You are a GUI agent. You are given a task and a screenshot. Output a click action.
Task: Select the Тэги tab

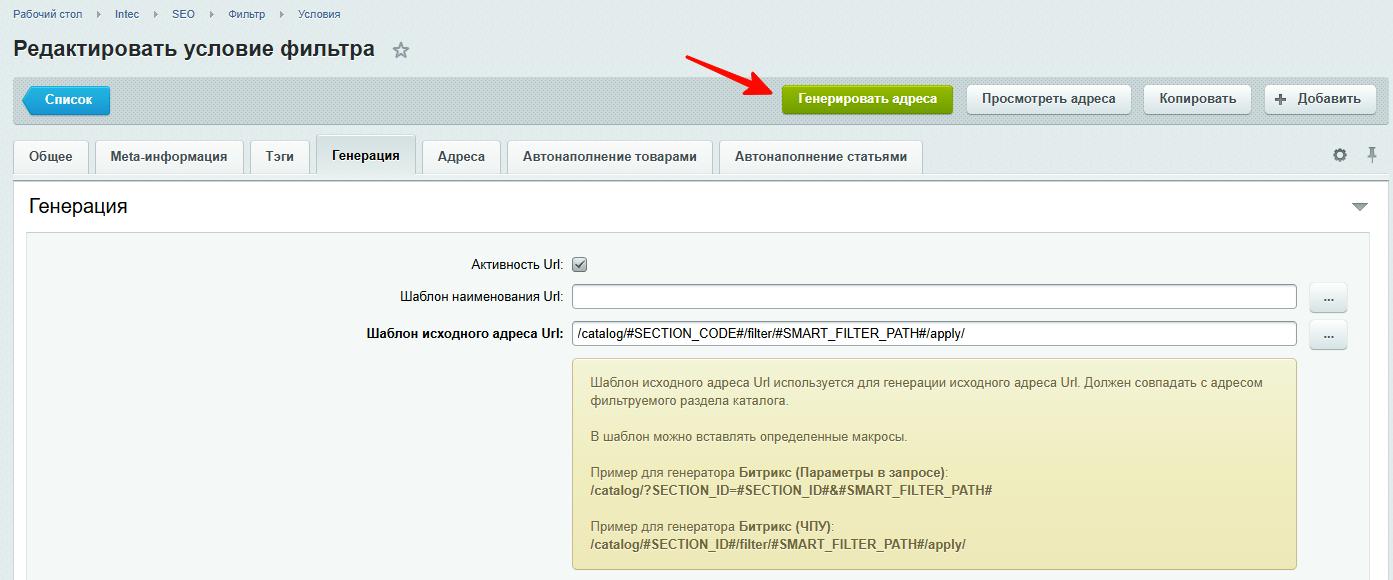click(x=280, y=157)
